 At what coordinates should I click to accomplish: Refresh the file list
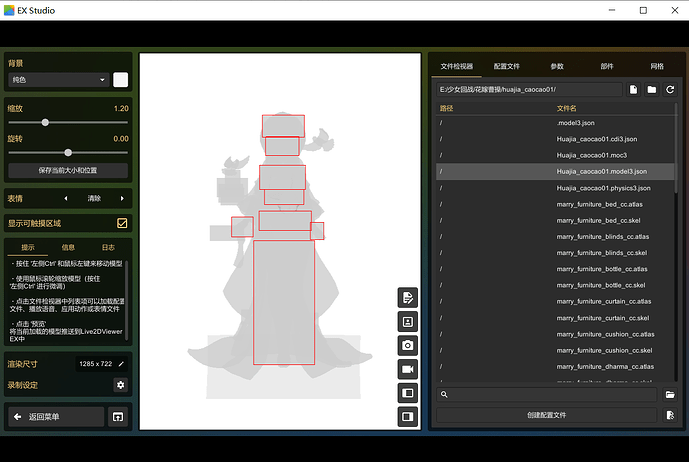[670, 90]
